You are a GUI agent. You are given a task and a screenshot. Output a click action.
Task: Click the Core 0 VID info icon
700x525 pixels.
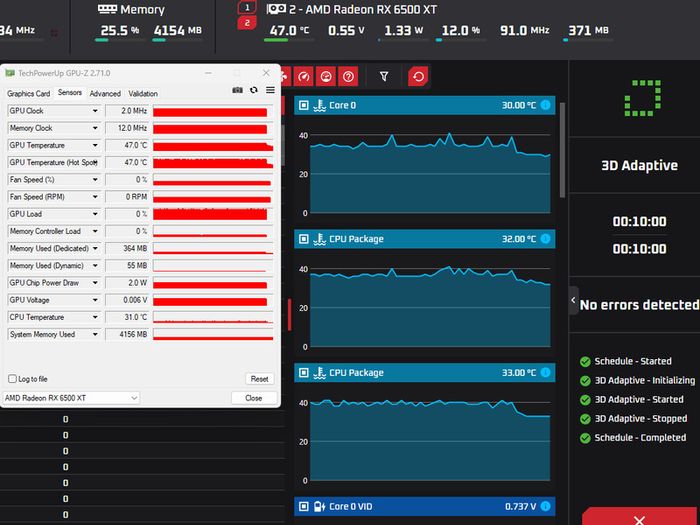[546, 506]
